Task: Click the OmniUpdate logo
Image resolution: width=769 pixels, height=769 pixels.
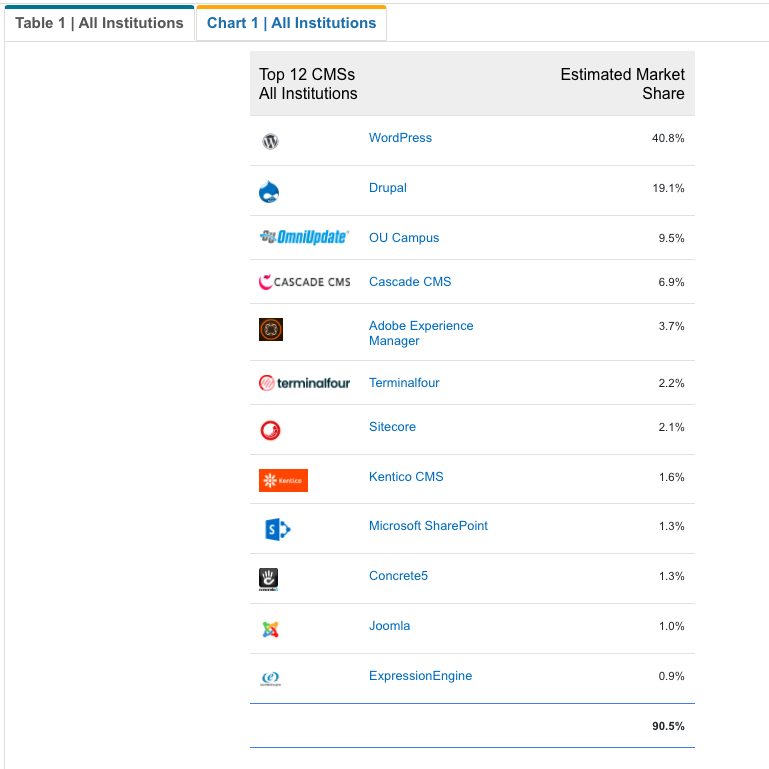Action: pyautogui.click(x=305, y=237)
